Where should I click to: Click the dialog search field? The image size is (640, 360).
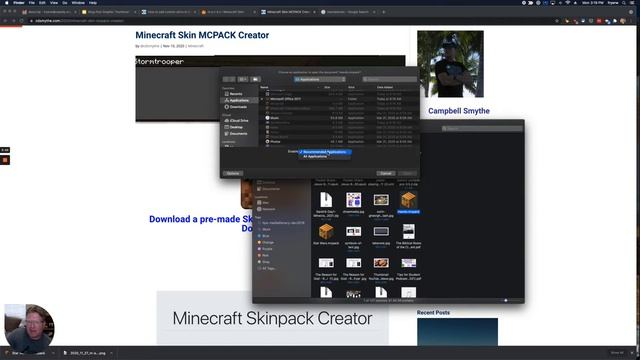389,80
